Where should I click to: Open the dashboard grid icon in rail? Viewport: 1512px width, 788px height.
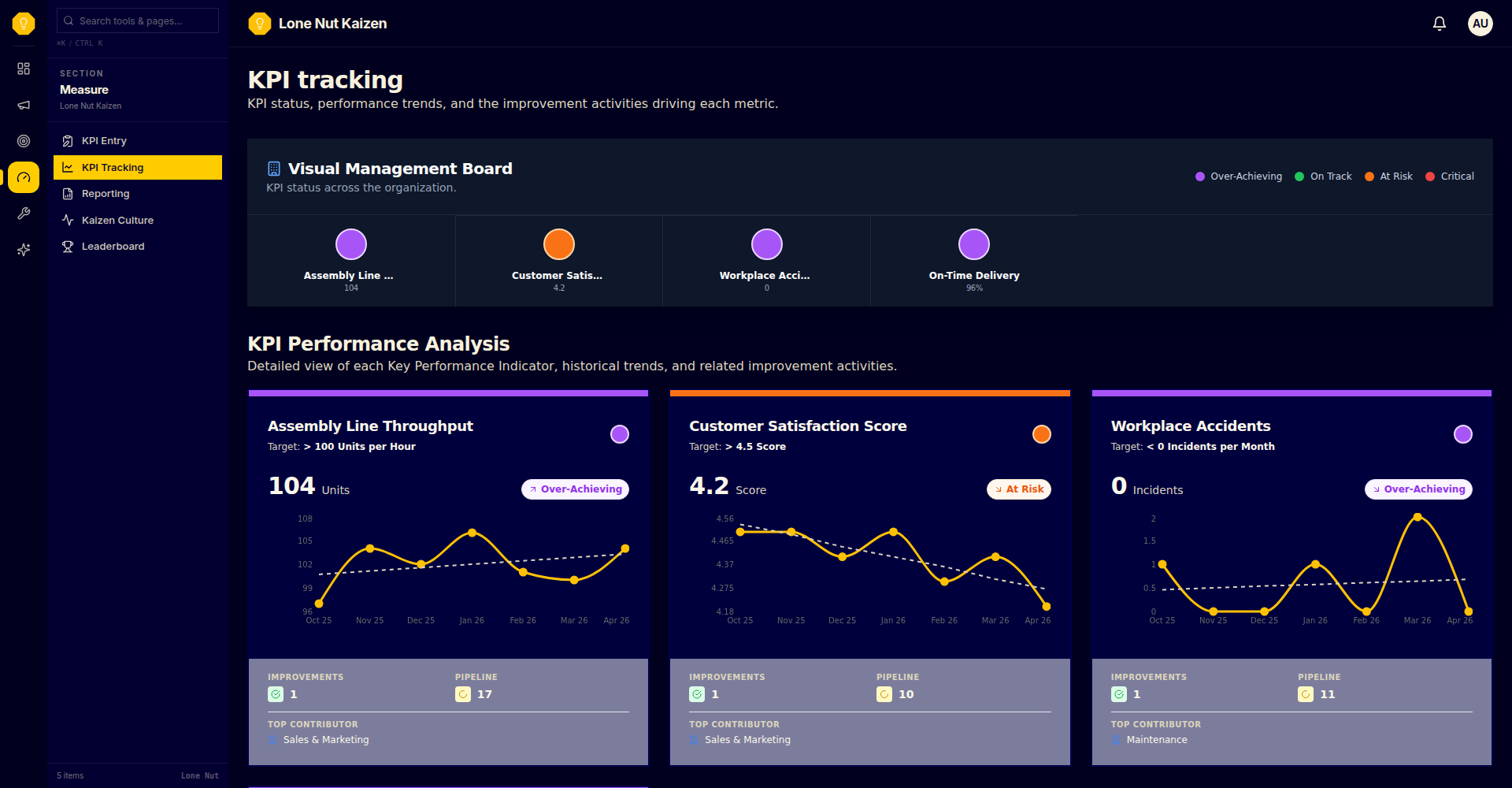click(x=24, y=69)
